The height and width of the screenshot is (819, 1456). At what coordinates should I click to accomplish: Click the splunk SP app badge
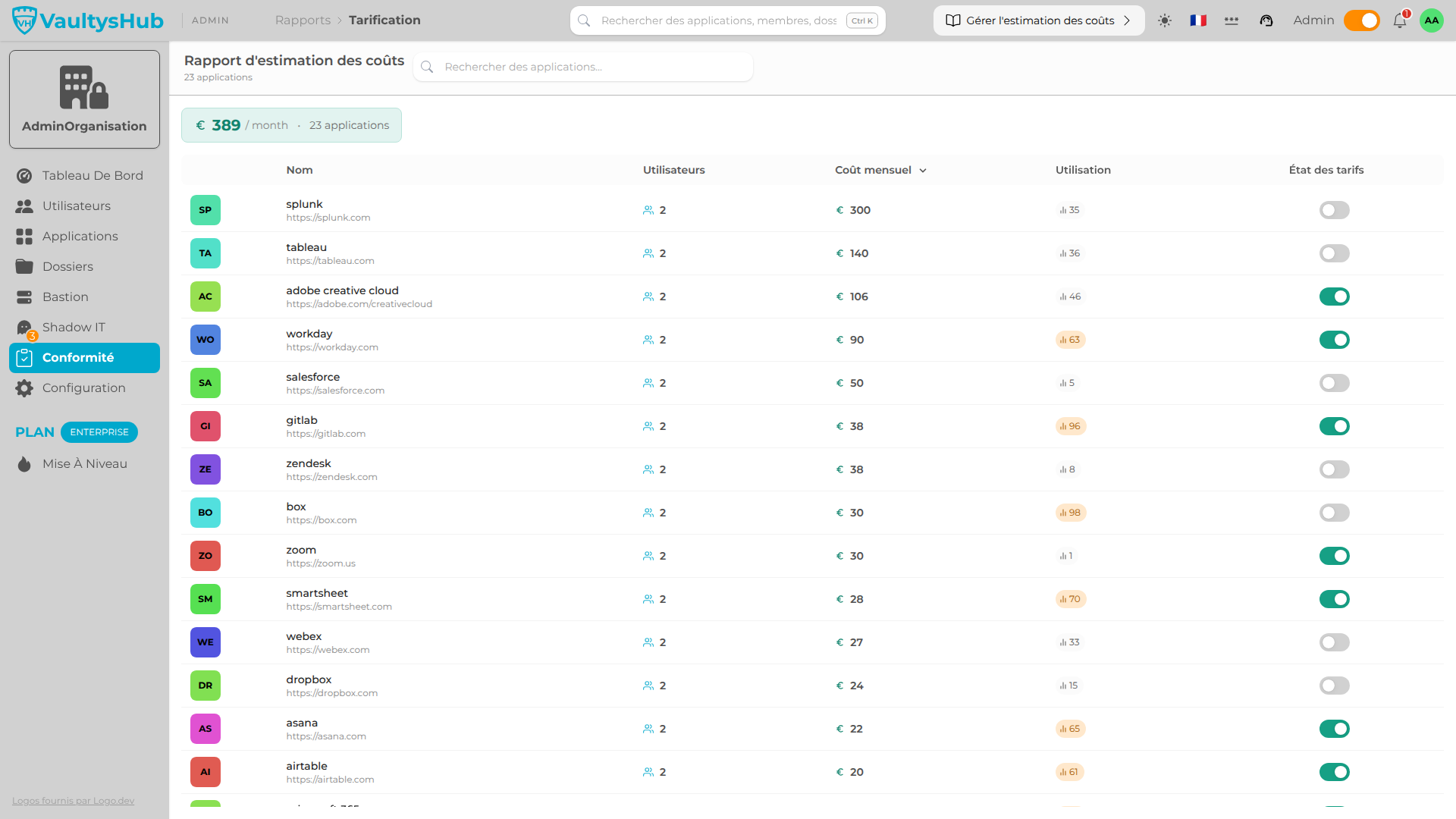point(206,210)
